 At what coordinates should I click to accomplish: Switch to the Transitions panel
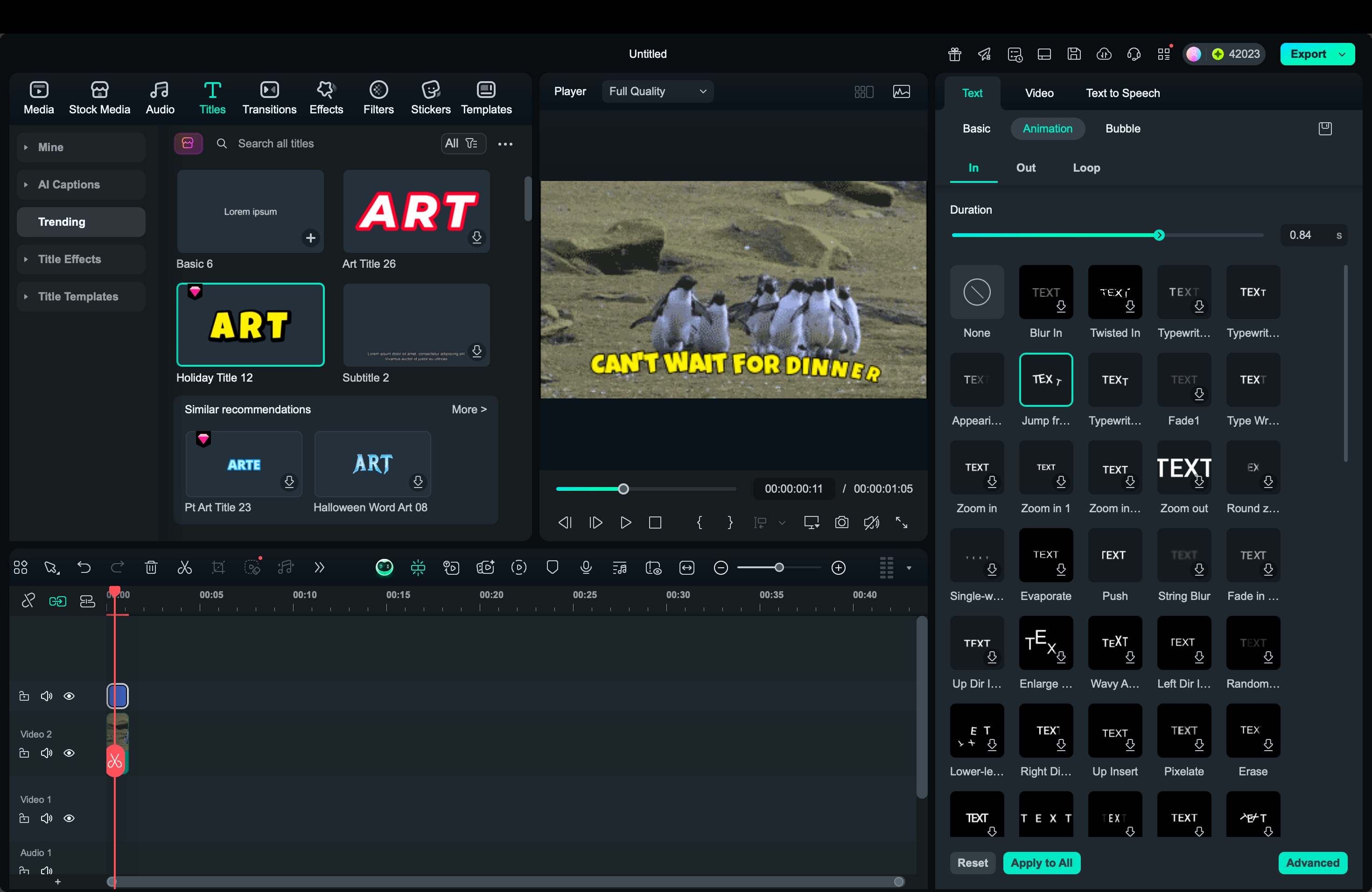point(269,97)
